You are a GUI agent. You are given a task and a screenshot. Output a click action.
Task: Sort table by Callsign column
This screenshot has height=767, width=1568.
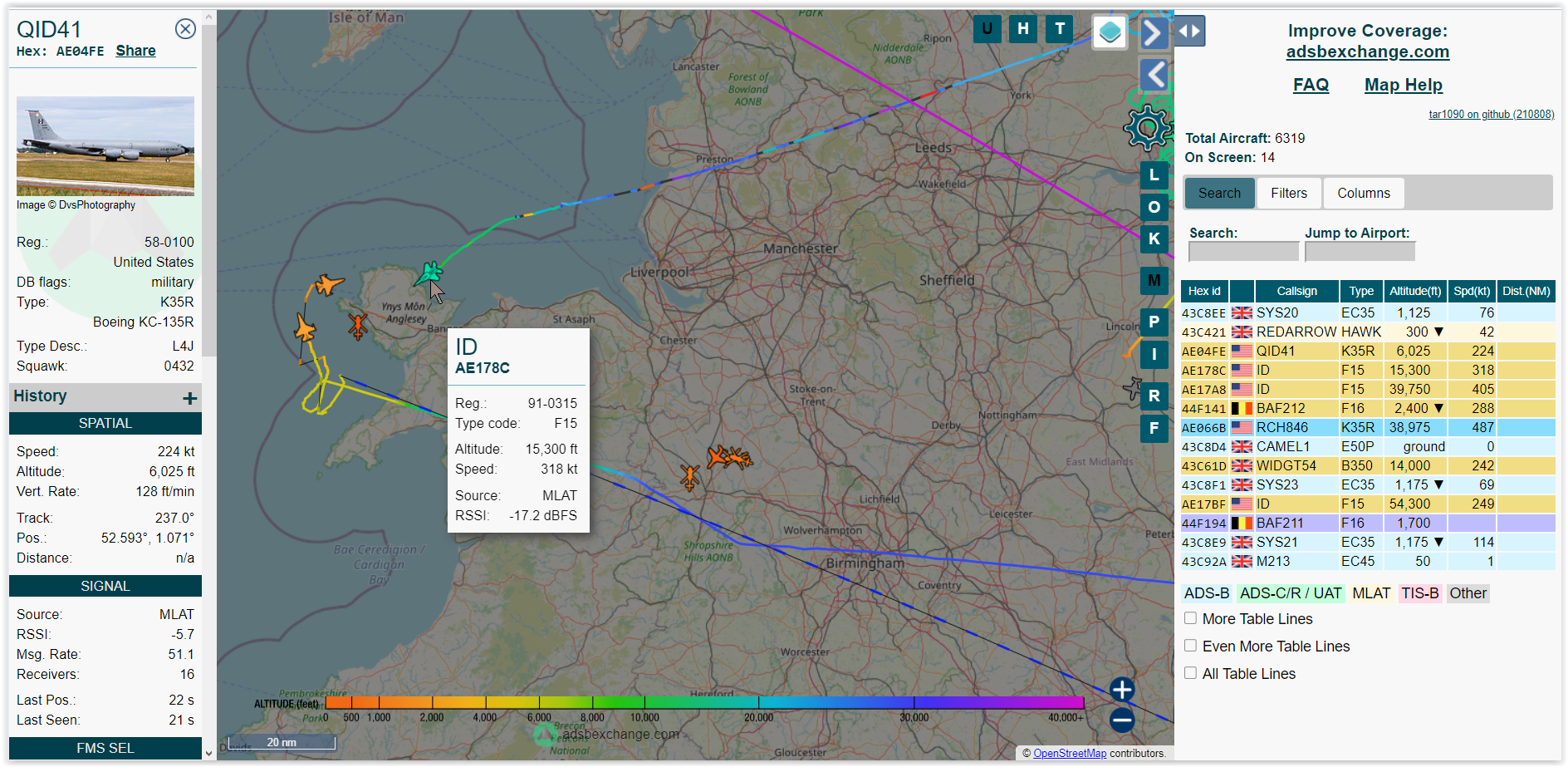click(1296, 291)
